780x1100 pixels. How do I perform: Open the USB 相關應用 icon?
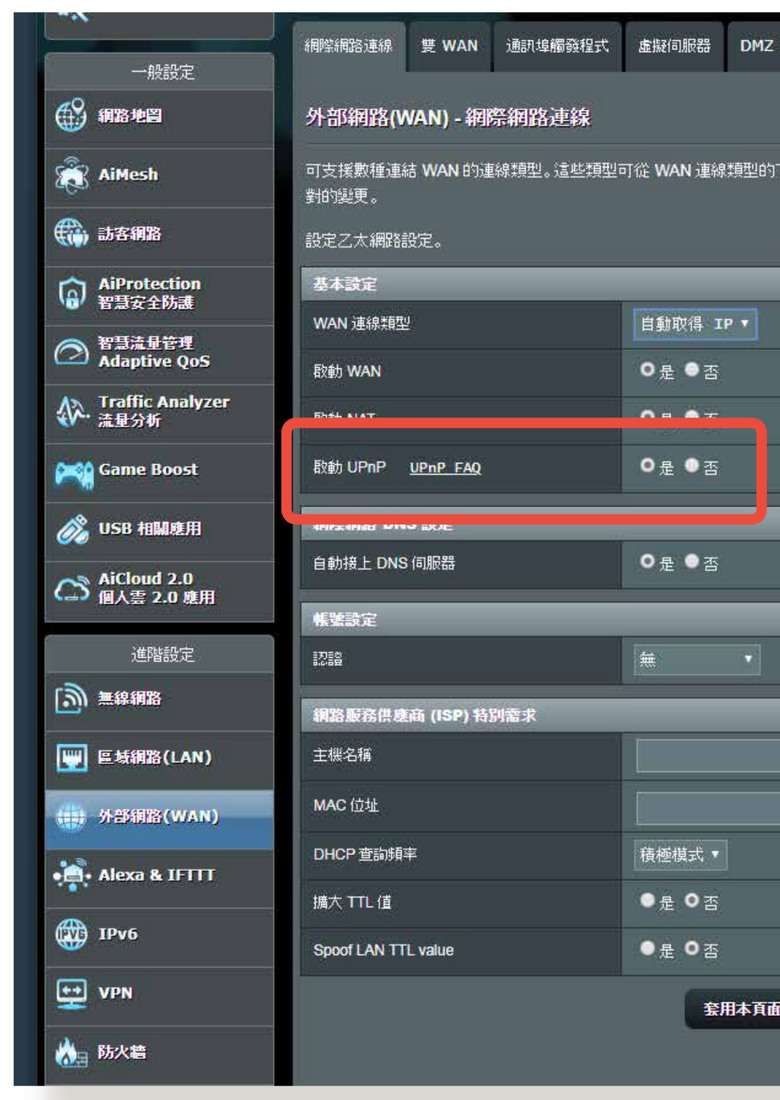pyautogui.click(x=72, y=530)
